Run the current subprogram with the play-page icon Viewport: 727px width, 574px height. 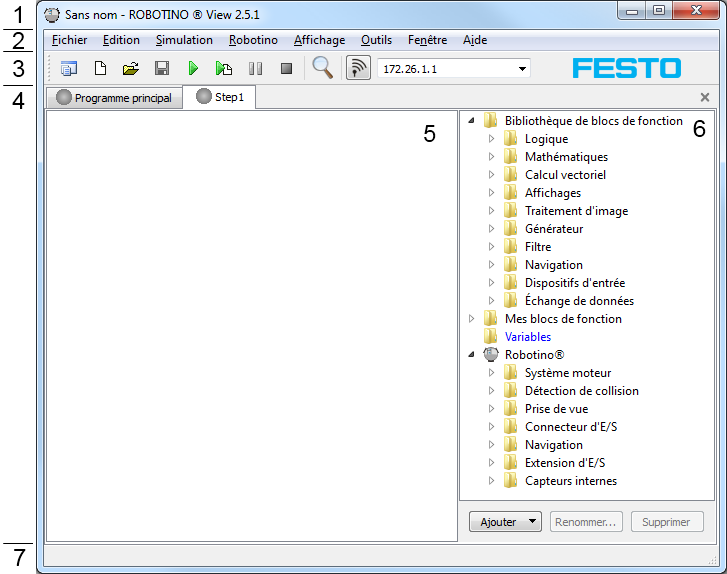(x=224, y=69)
